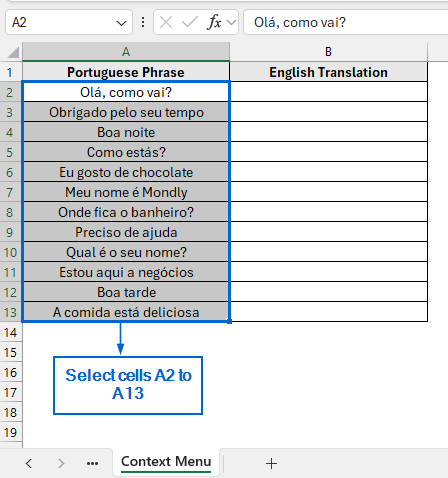Select cell Onde fica o banheiro?

click(126, 212)
